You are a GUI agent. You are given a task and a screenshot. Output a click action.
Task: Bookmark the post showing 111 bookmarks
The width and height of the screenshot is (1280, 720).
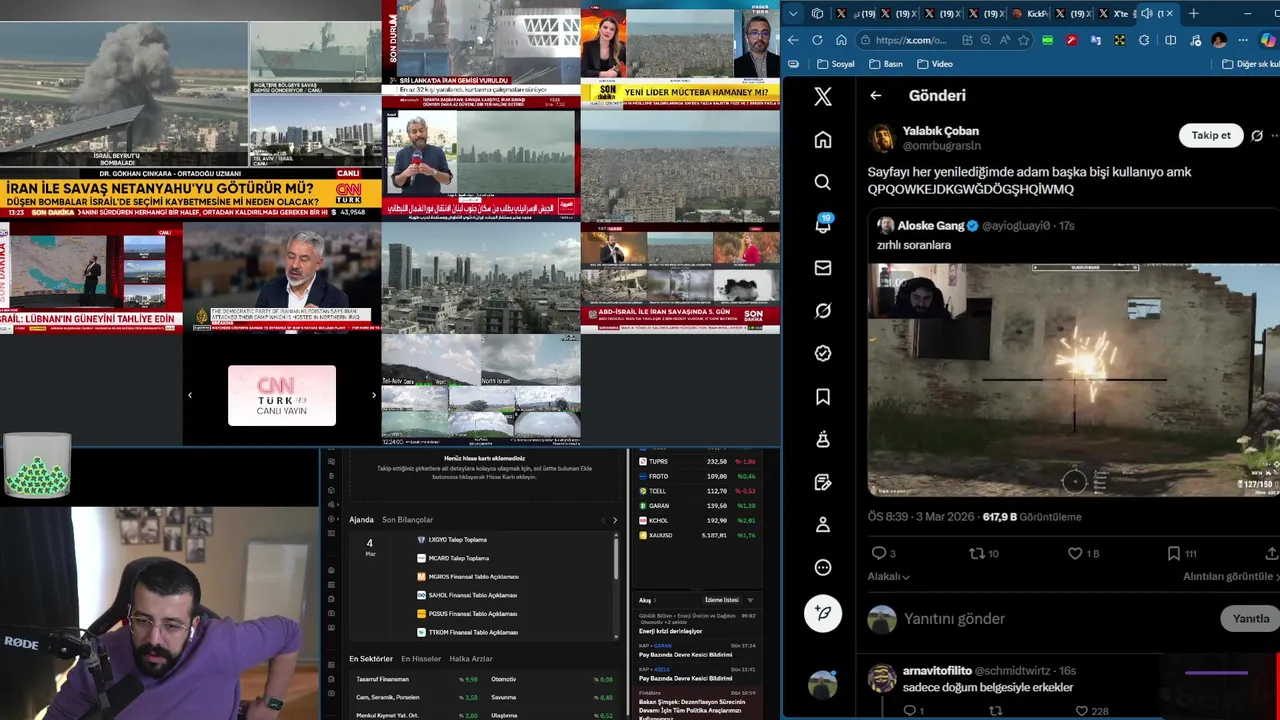(1173, 553)
